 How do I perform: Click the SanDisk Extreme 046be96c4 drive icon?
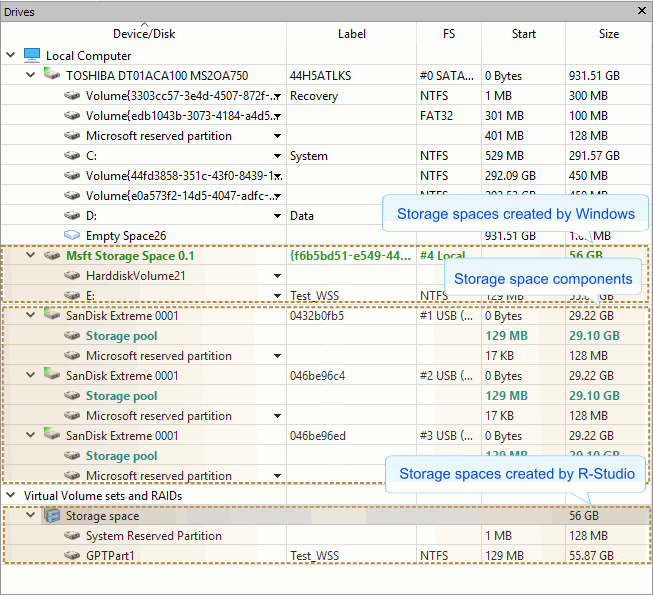(52, 374)
